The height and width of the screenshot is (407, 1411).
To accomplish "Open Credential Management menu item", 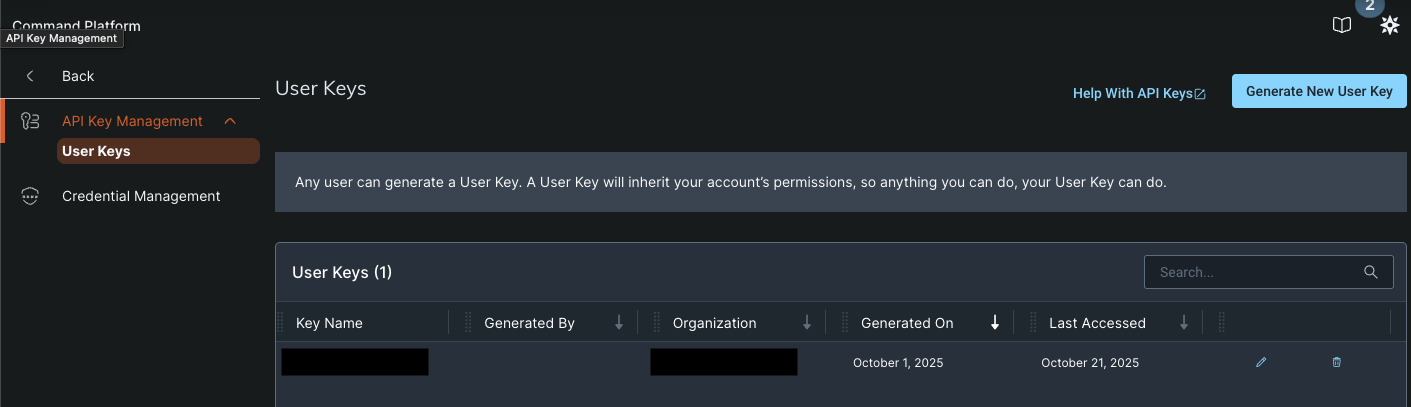I will tap(141, 196).
